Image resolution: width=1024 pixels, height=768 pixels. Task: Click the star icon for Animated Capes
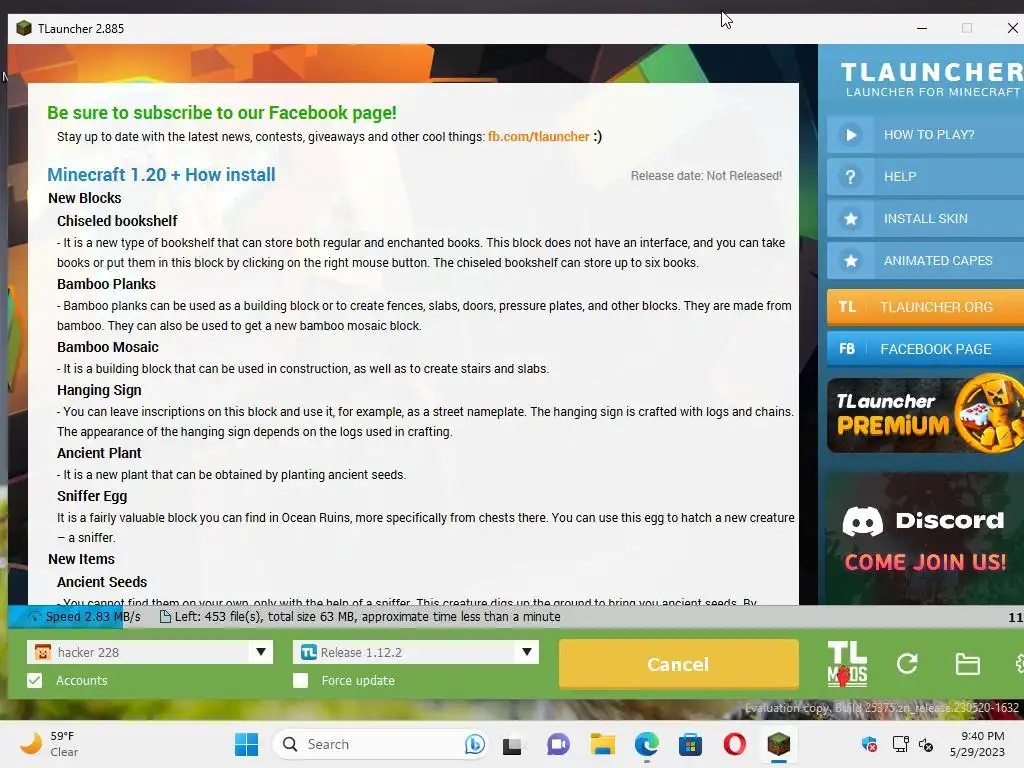click(850, 261)
